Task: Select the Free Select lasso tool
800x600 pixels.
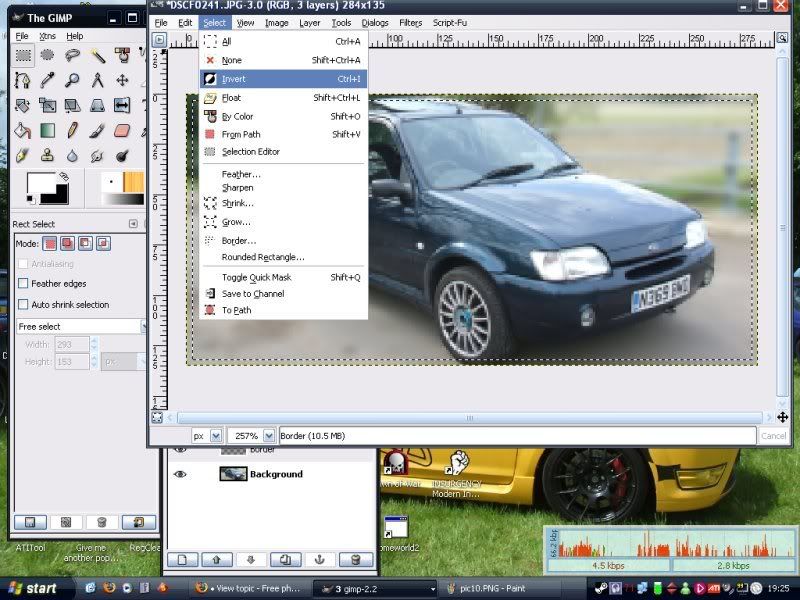Action: (x=72, y=55)
